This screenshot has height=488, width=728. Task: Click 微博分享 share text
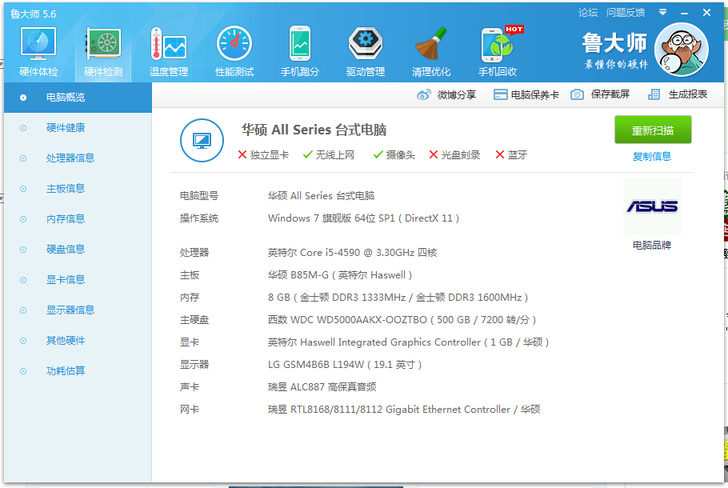point(456,95)
